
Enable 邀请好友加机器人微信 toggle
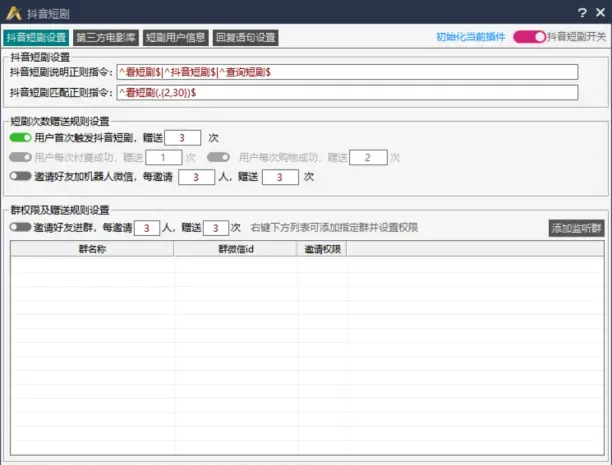[x=20, y=176]
